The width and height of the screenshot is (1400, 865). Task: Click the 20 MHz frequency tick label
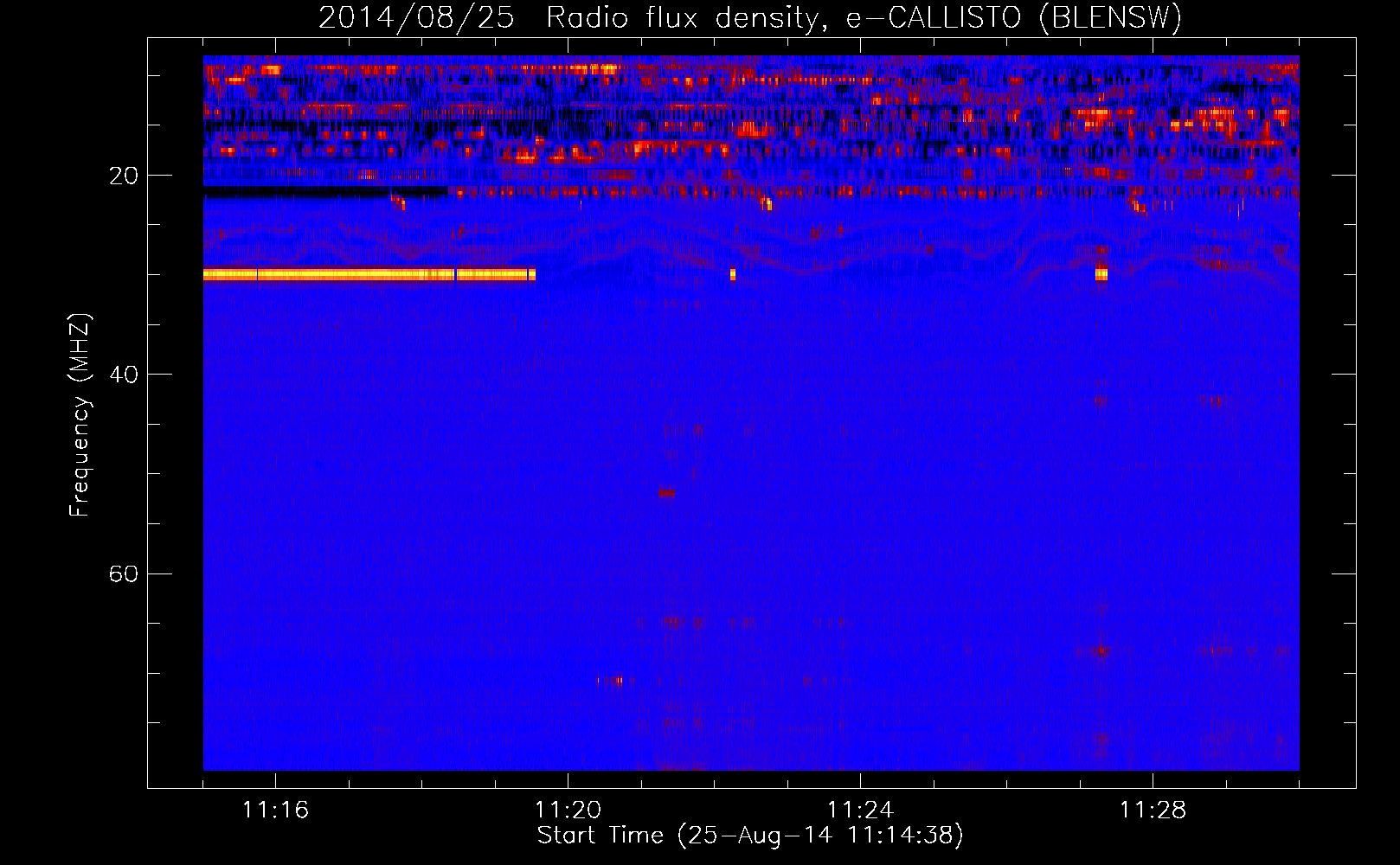tap(123, 176)
